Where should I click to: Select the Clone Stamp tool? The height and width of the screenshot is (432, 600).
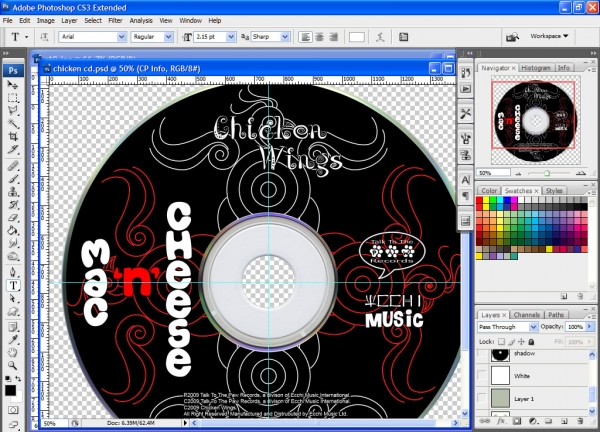point(13,191)
